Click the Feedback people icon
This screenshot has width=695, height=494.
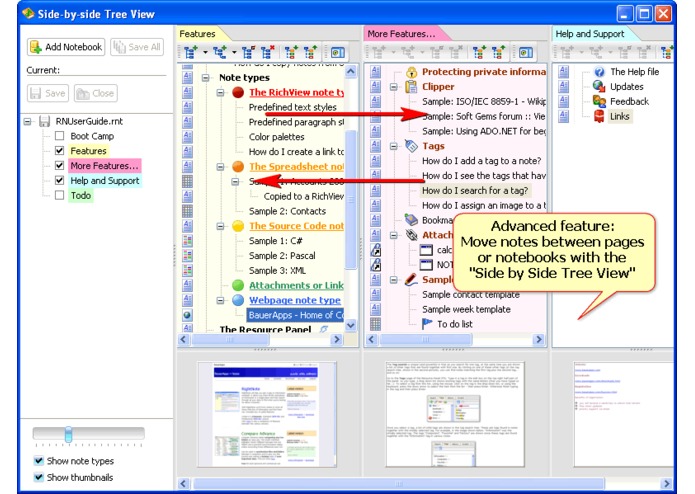click(599, 101)
